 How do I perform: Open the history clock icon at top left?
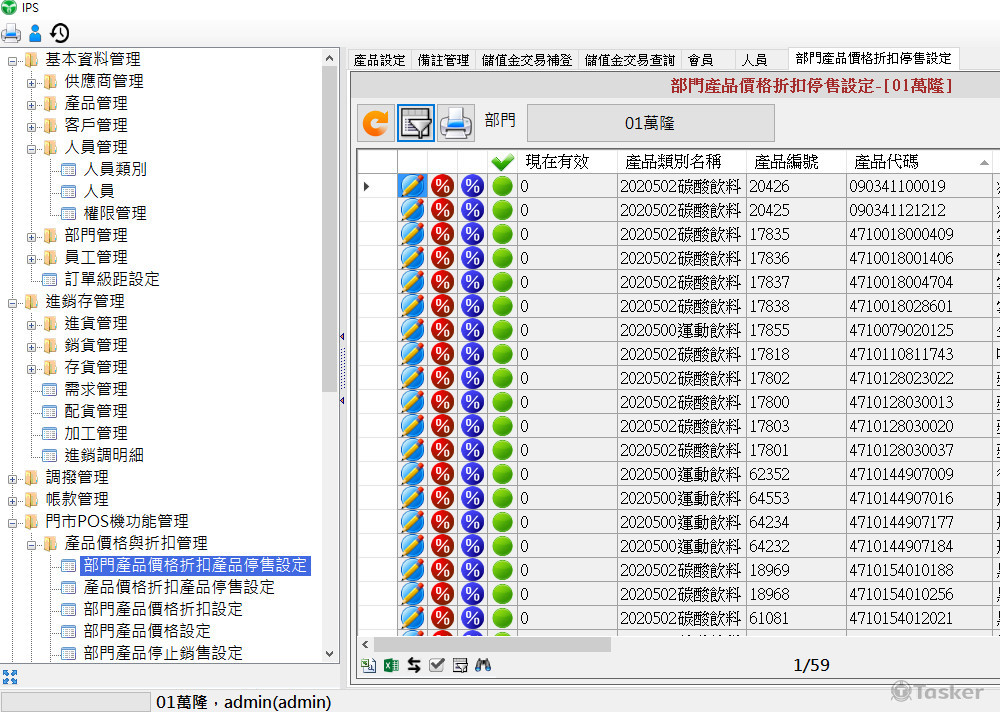[x=60, y=33]
